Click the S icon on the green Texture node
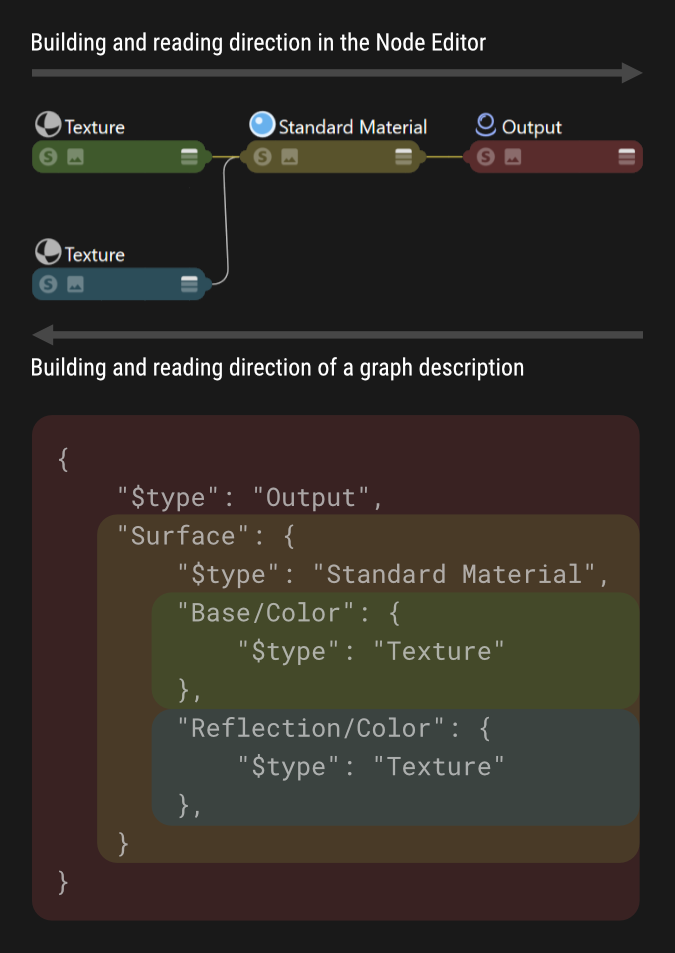Viewport: 675px width, 953px height. click(x=48, y=157)
